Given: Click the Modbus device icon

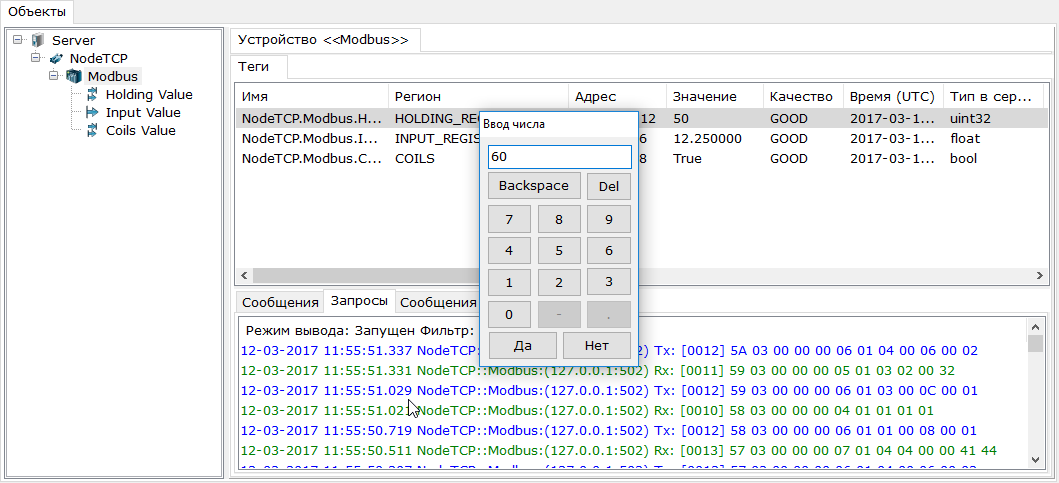Looking at the screenshot, I should tap(74, 77).
